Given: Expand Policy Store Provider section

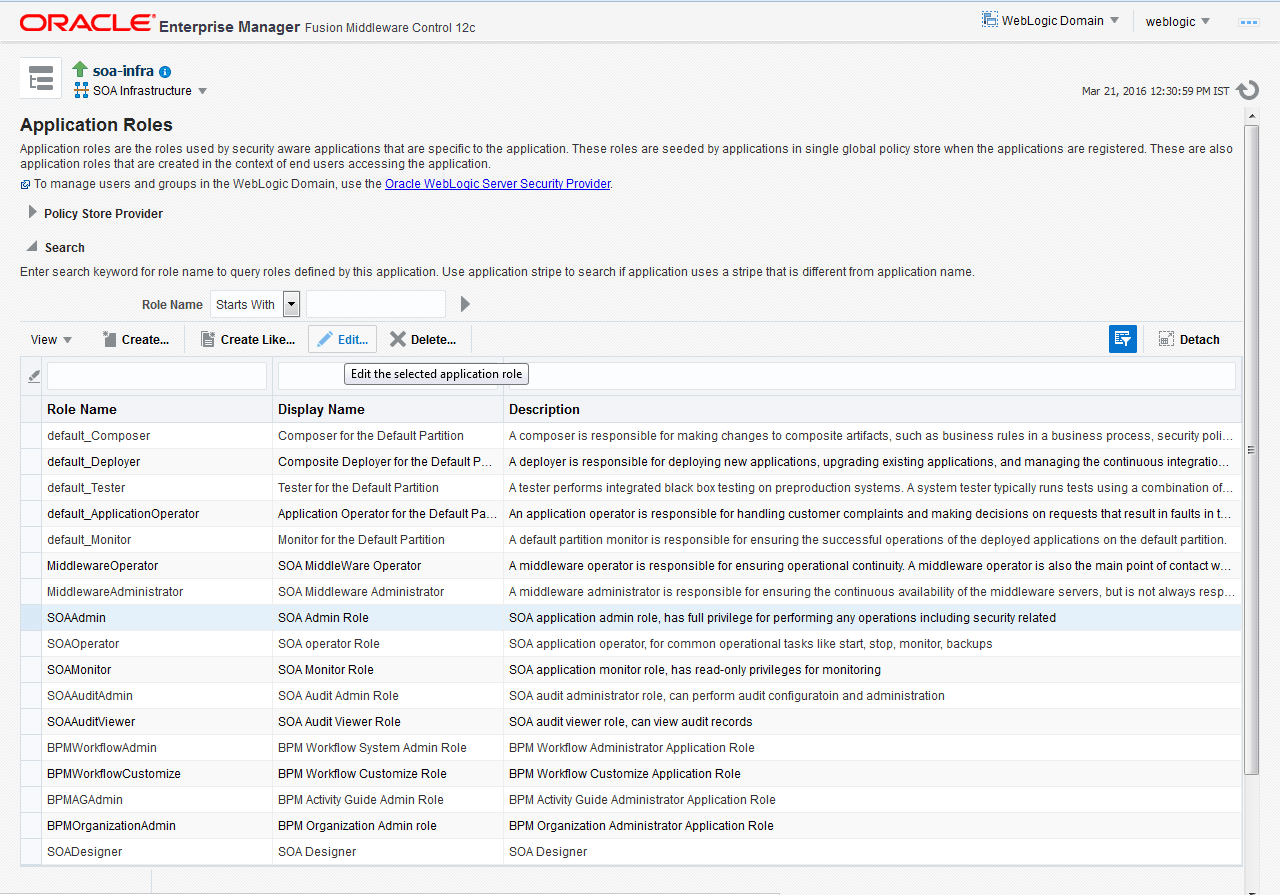Looking at the screenshot, I should coord(33,213).
